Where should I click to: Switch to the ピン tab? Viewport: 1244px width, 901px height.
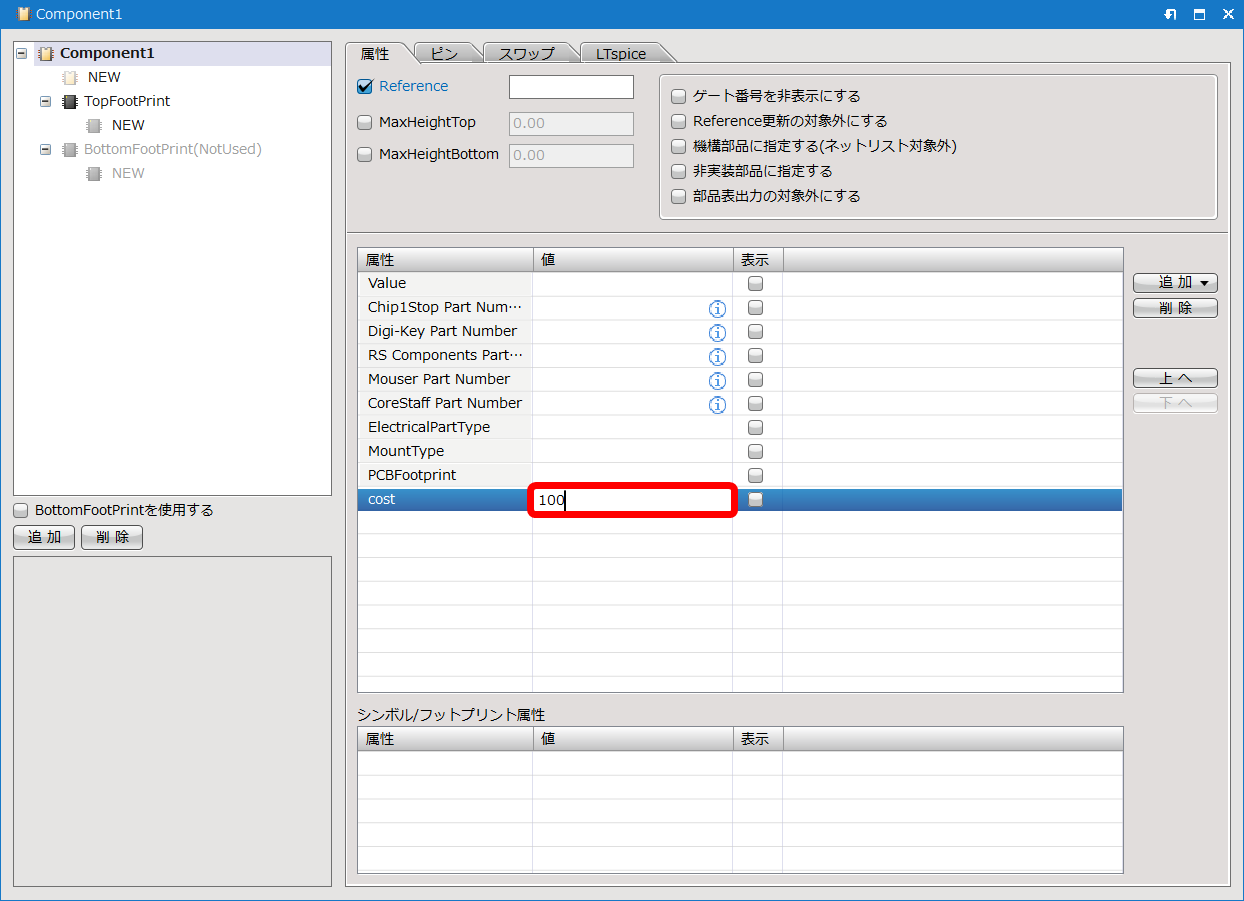click(x=444, y=54)
